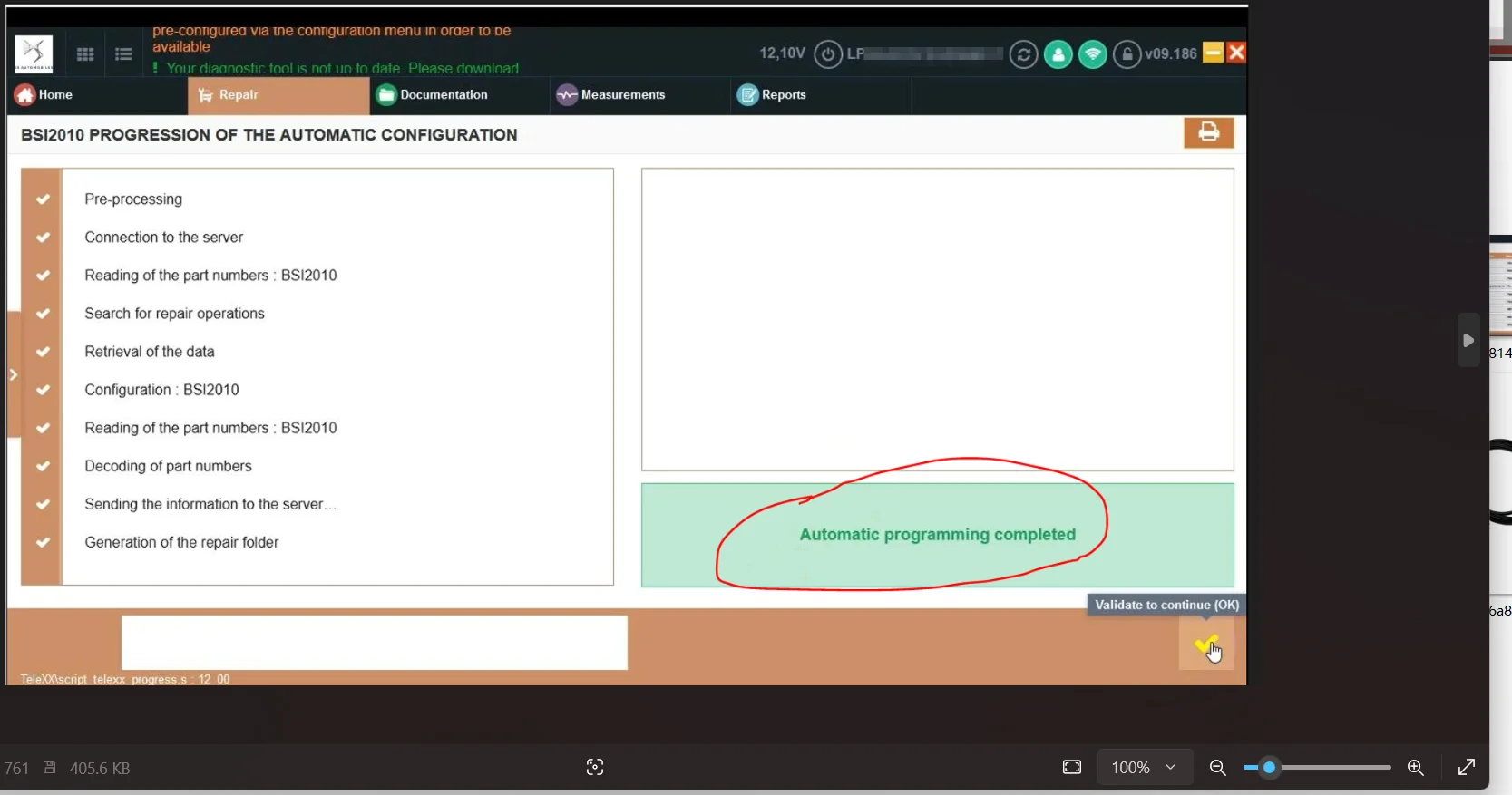Click checkmark beside Generation of repair folder
The height and width of the screenshot is (795, 1512).
(43, 542)
